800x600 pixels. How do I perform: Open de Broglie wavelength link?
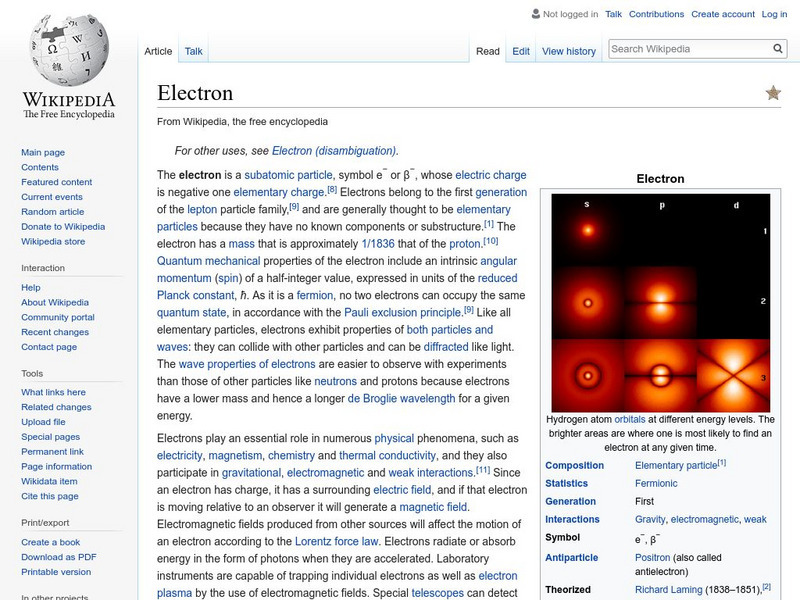(x=401, y=398)
